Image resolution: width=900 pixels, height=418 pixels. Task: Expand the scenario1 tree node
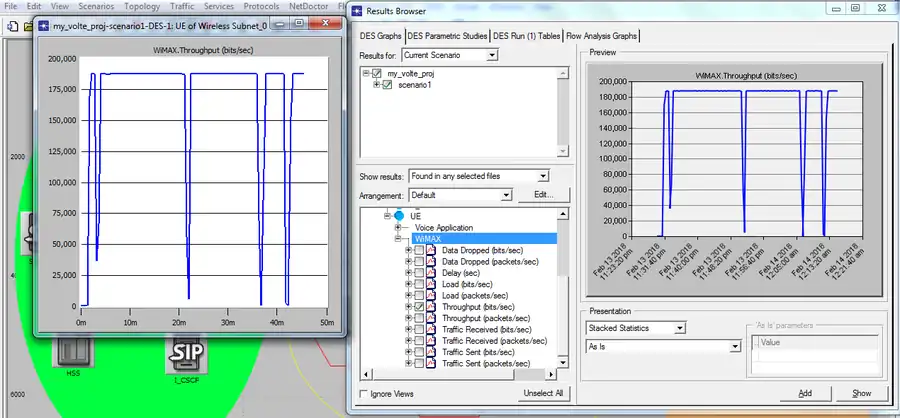[377, 85]
